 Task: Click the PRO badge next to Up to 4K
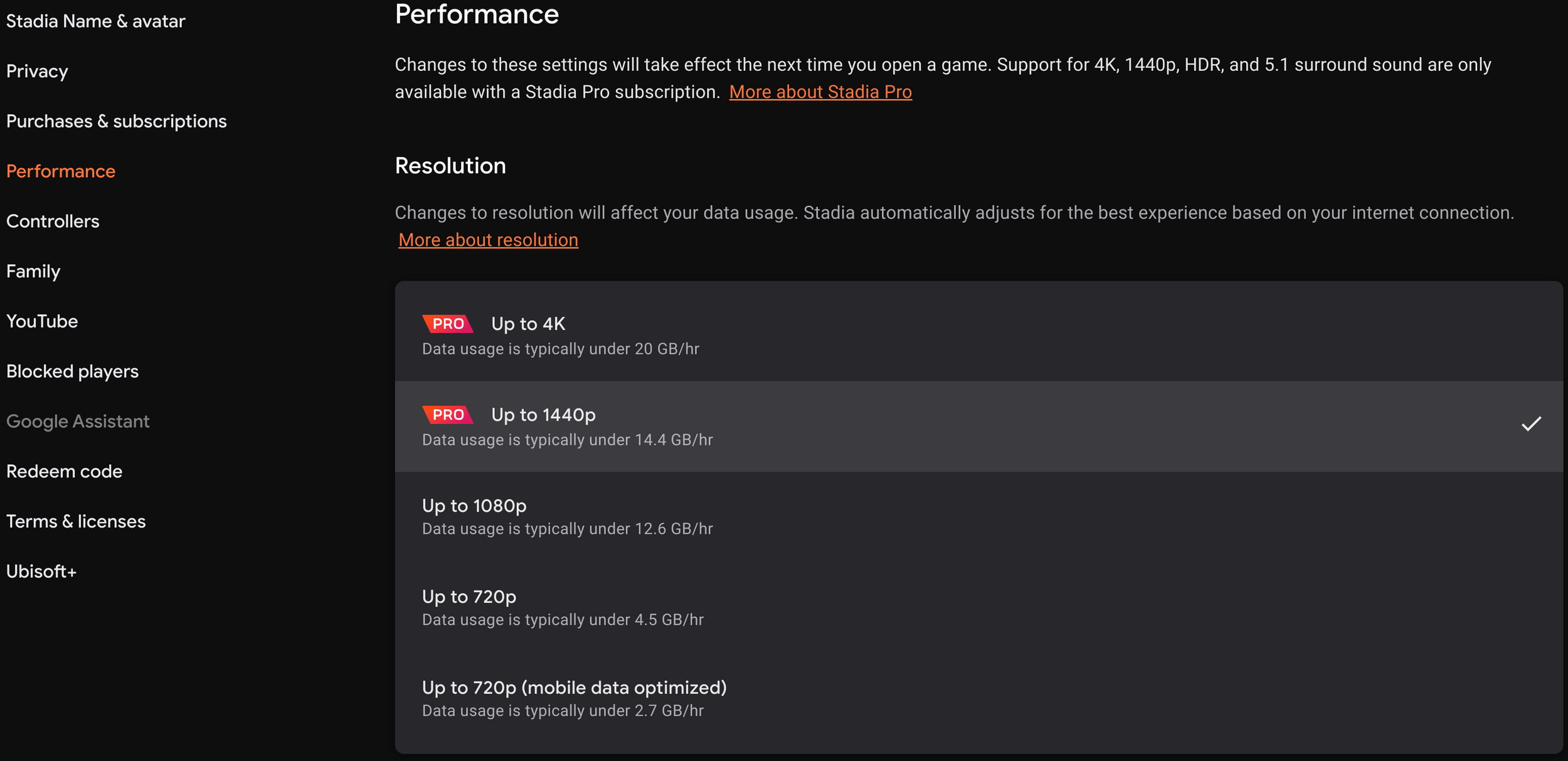[x=448, y=324]
